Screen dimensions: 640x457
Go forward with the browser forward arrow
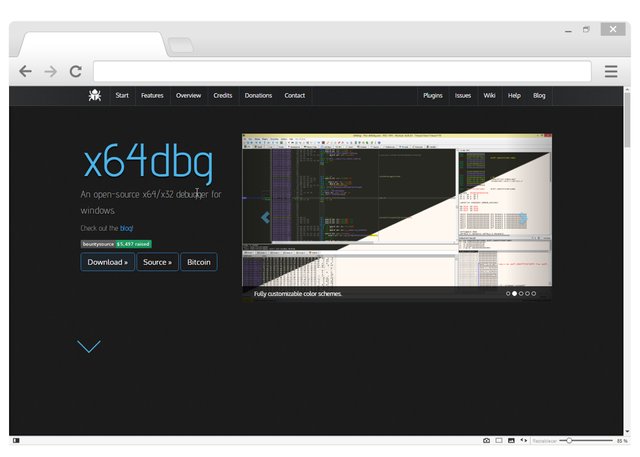[51, 71]
